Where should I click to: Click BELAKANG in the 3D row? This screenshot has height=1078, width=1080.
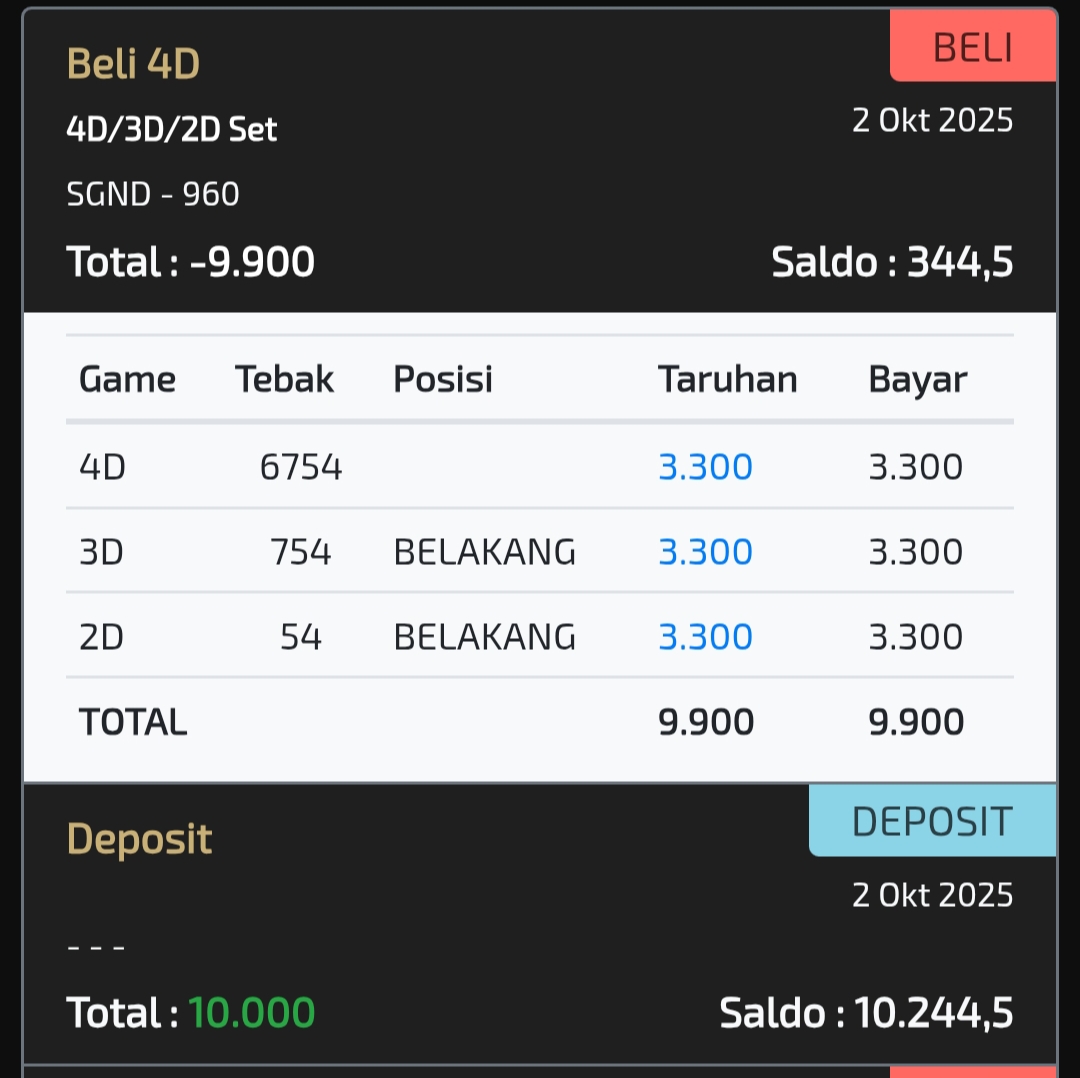click(x=484, y=552)
